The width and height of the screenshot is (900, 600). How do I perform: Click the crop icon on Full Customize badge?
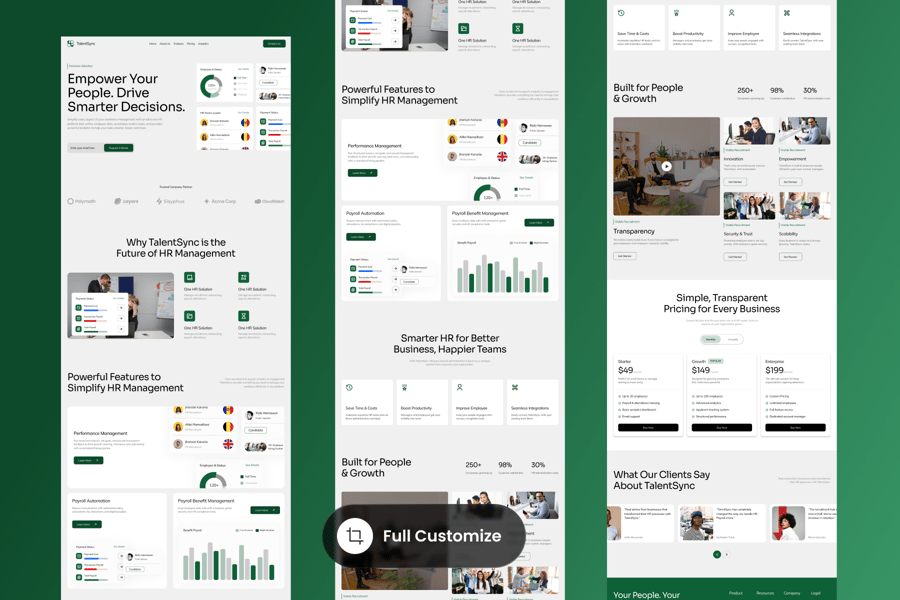tap(354, 536)
